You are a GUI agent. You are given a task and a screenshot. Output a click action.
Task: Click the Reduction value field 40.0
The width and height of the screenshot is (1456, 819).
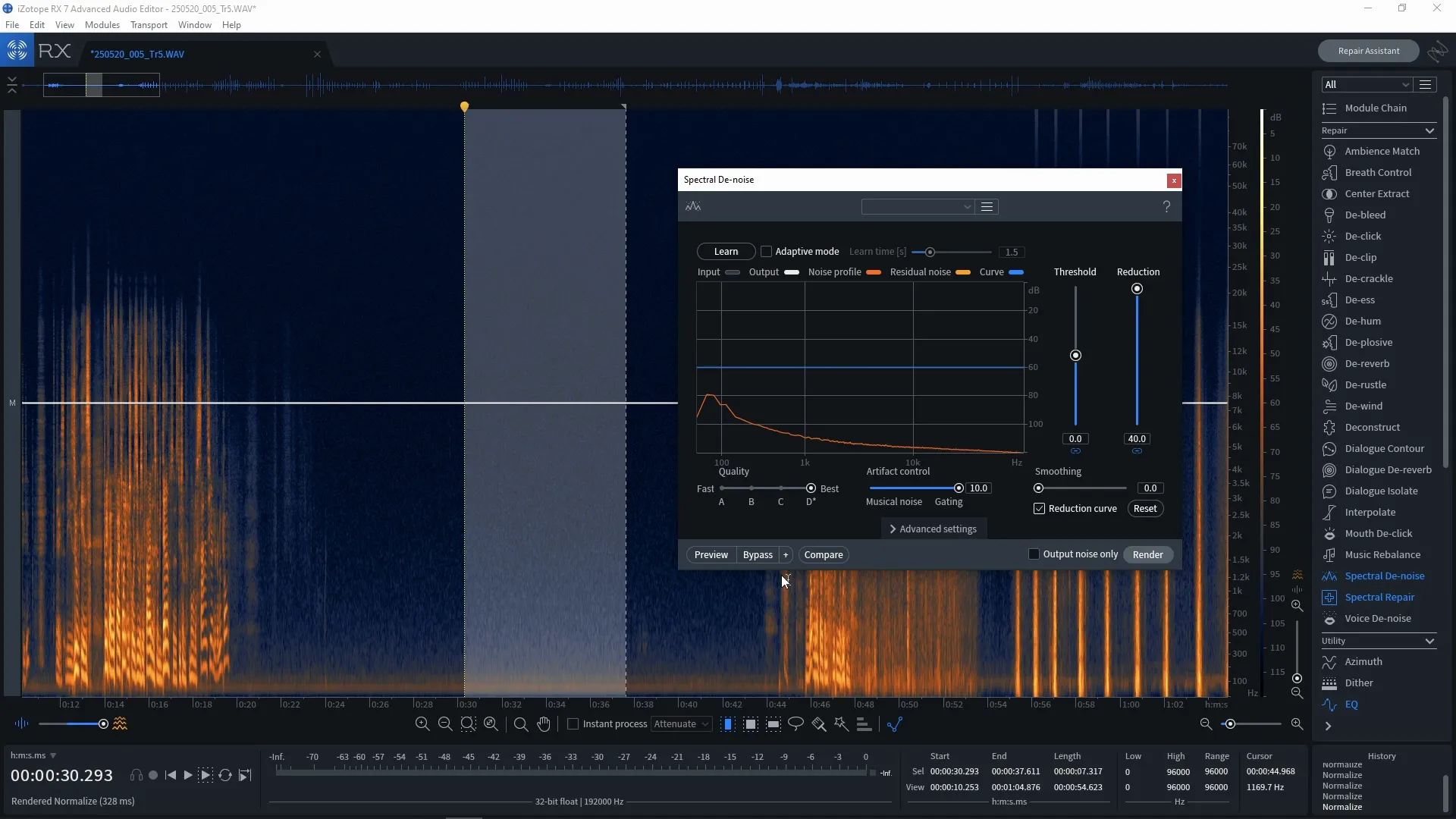(1137, 439)
